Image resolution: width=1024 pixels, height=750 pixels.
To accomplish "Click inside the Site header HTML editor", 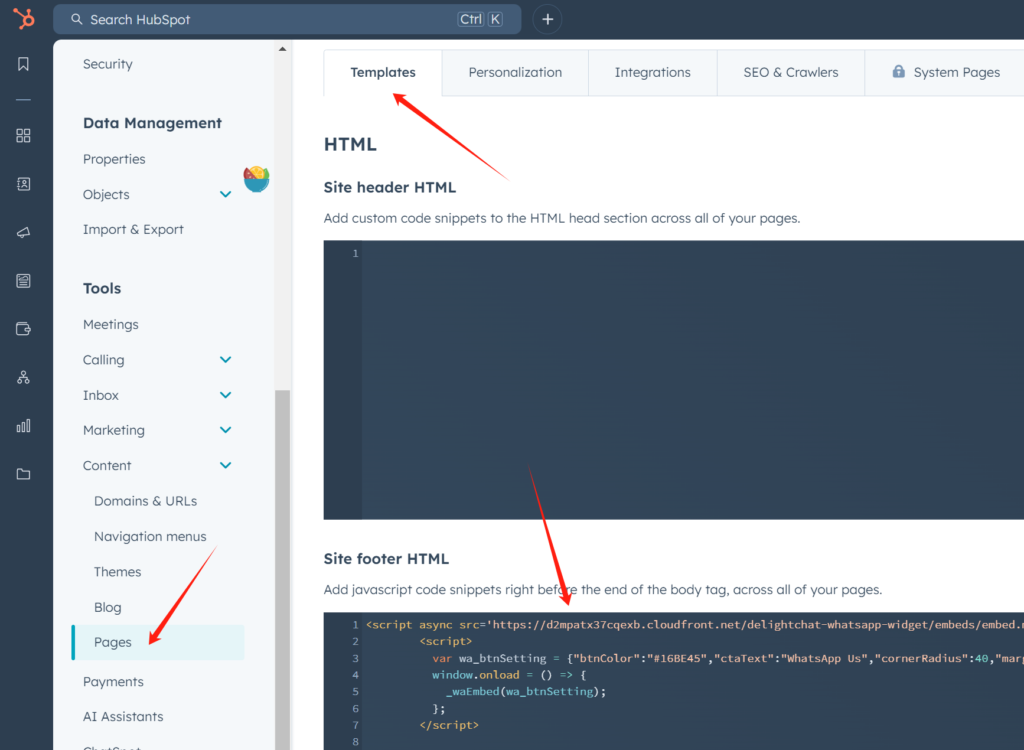I will coord(690,380).
